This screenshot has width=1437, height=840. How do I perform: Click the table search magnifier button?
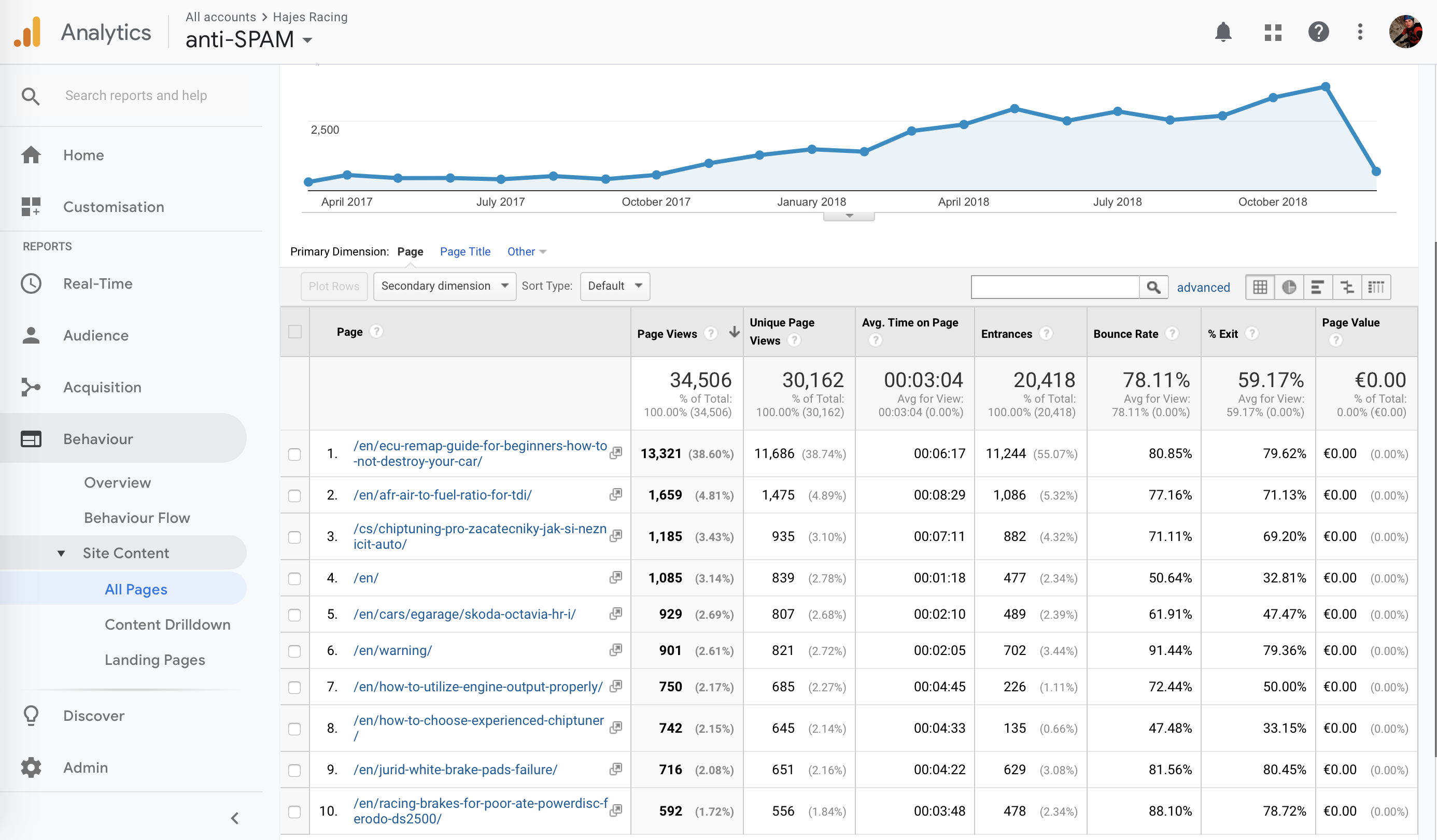[x=1153, y=287]
